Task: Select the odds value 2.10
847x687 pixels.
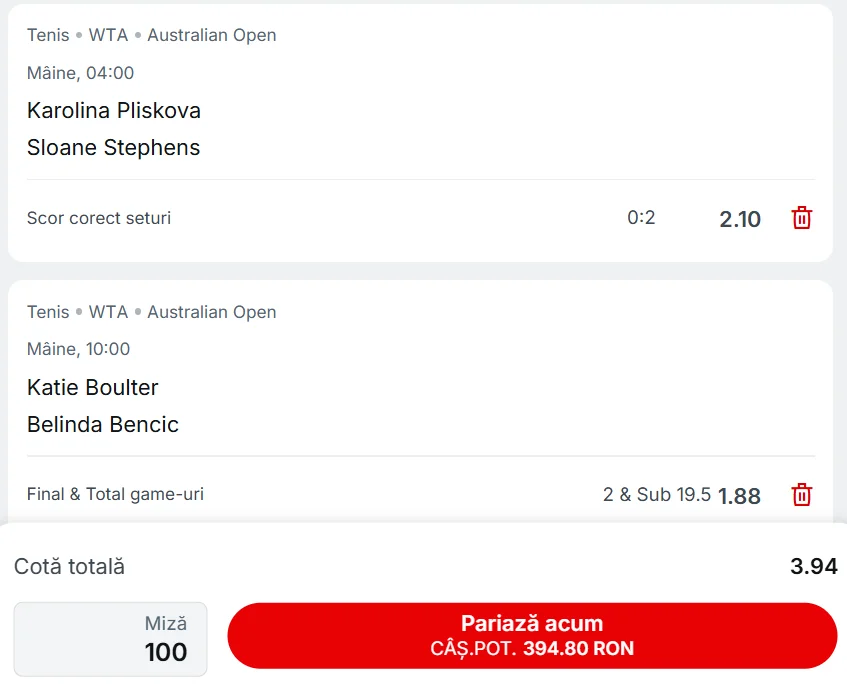Action: pos(740,219)
